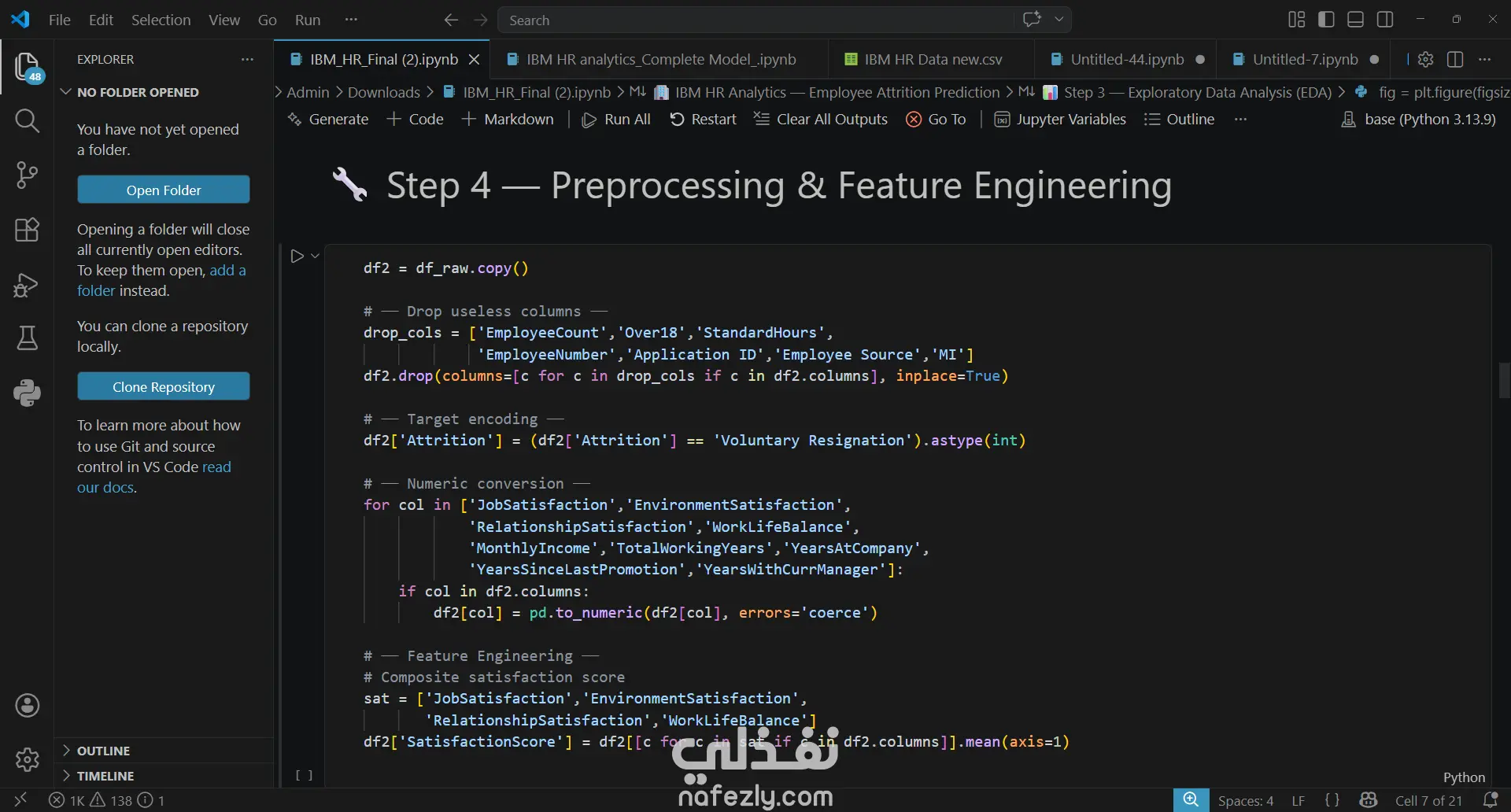Open the Search view in the activity bar
This screenshot has width=1511, height=812.
27,120
